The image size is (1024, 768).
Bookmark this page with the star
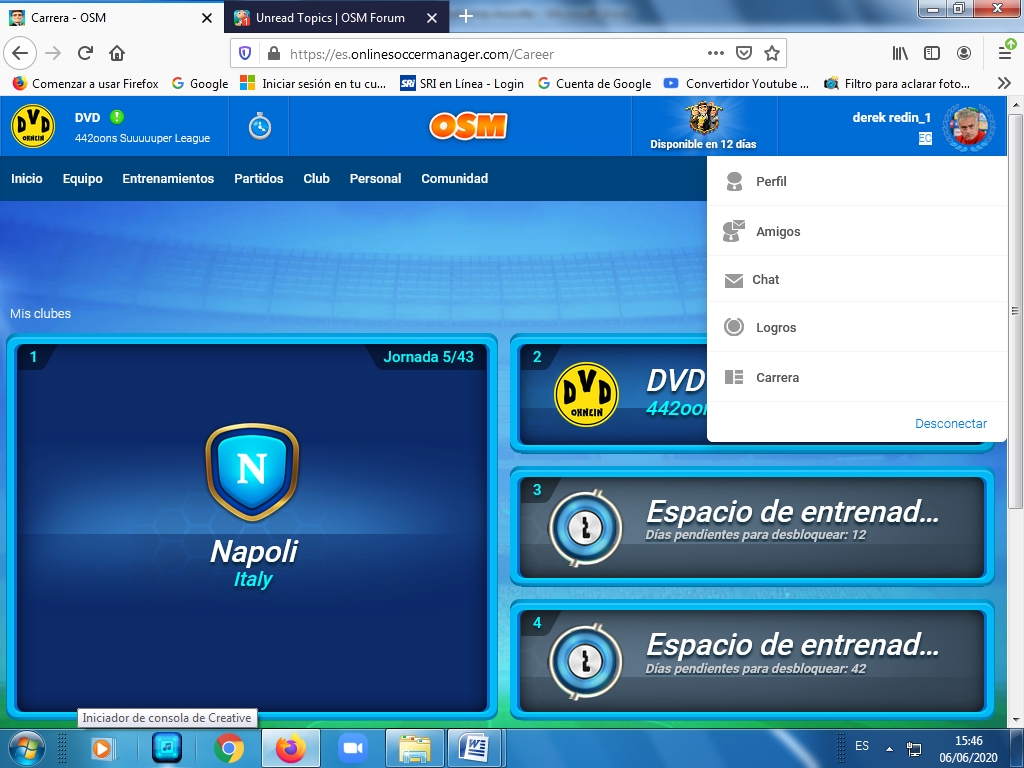772,53
